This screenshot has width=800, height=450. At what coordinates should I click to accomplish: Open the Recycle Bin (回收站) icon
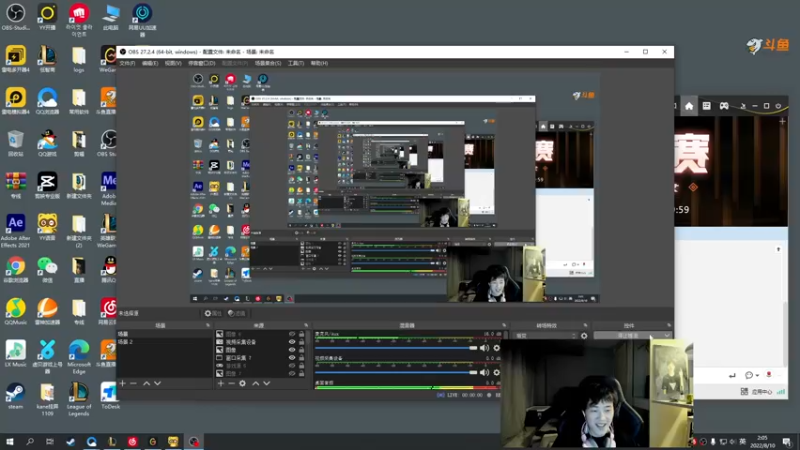click(15, 143)
